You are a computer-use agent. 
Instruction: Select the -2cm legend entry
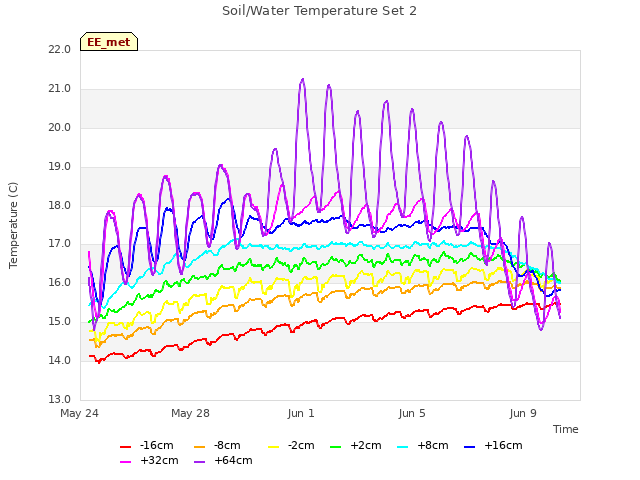click(x=291, y=445)
